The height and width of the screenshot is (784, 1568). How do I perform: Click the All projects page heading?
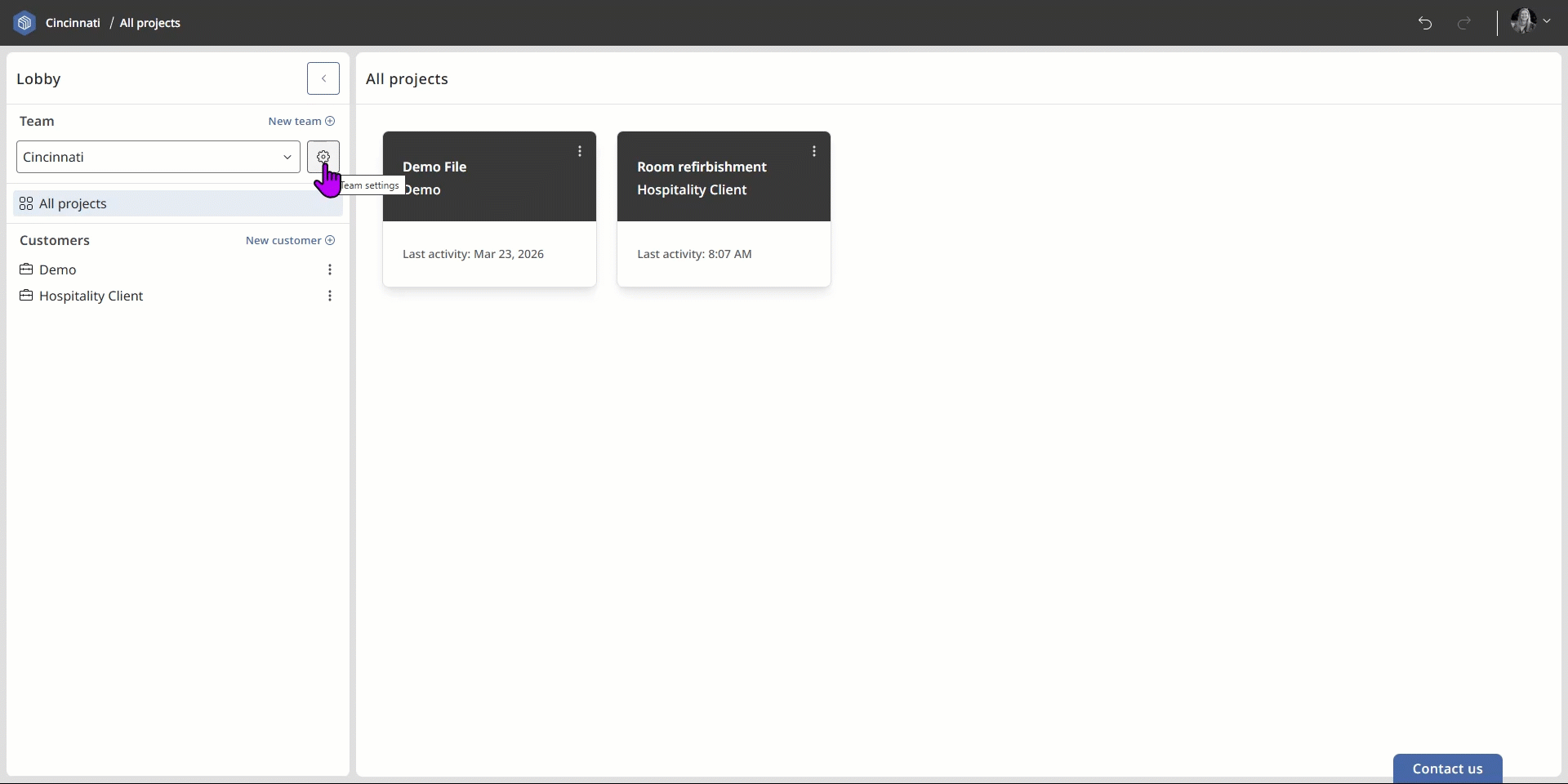(x=407, y=78)
